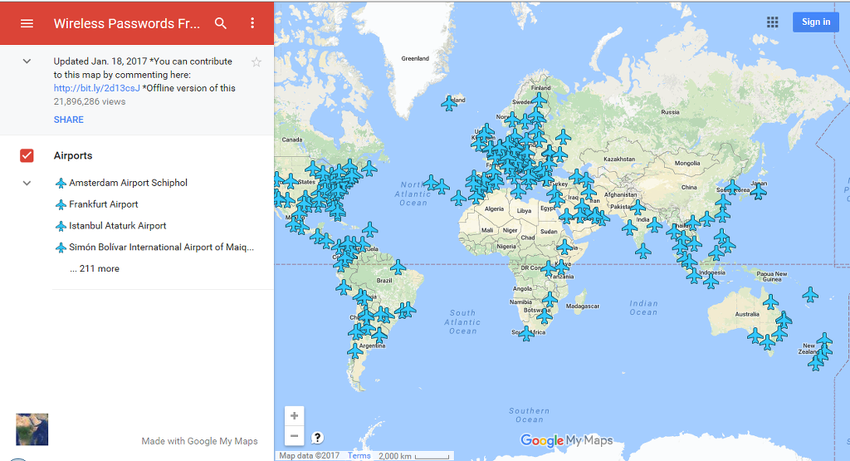Image resolution: width=850 pixels, height=461 pixels.
Task: Click the airplane marker in northern Brazil
Action: point(398,267)
